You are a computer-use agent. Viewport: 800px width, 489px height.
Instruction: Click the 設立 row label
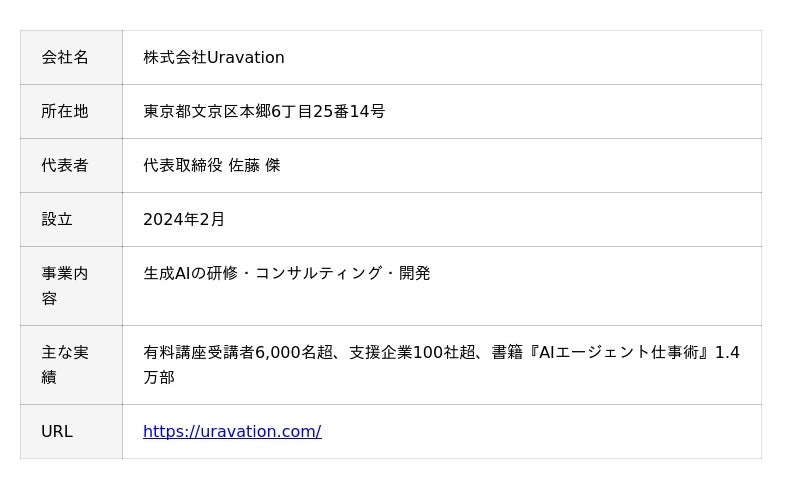pos(57,220)
